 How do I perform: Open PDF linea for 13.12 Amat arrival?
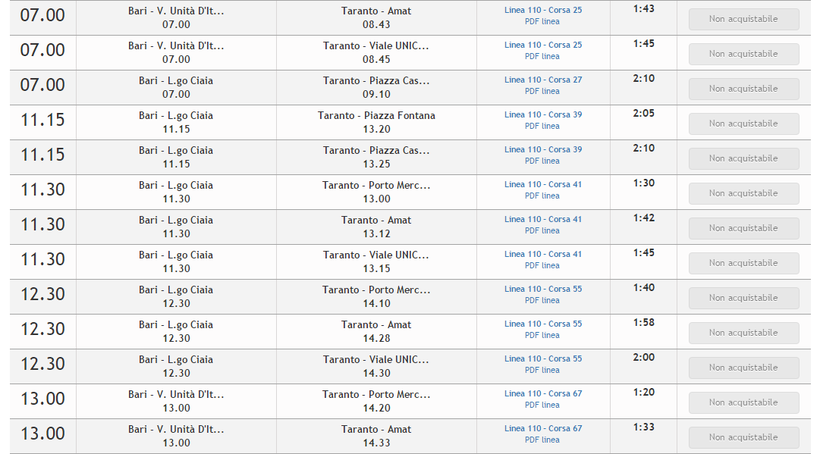542,231
